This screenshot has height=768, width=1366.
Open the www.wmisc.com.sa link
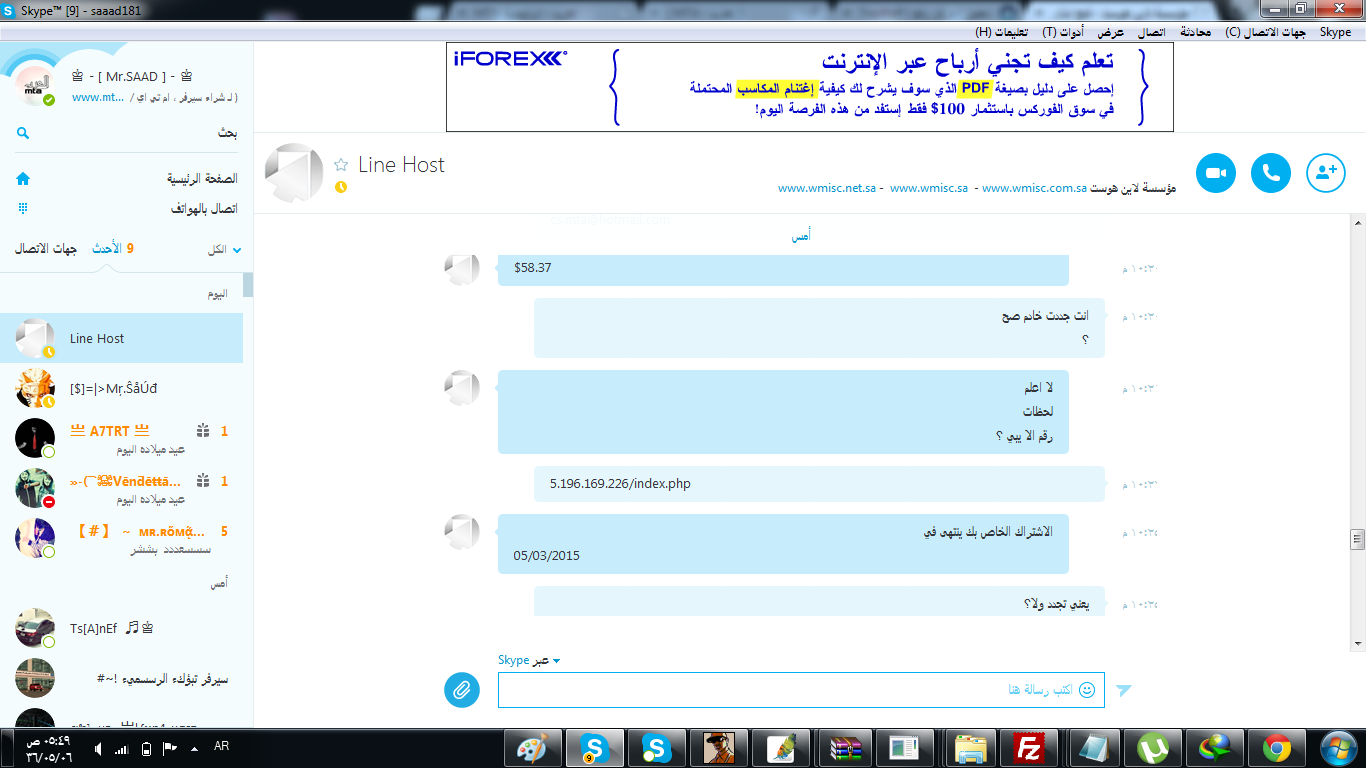pyautogui.click(x=1034, y=188)
